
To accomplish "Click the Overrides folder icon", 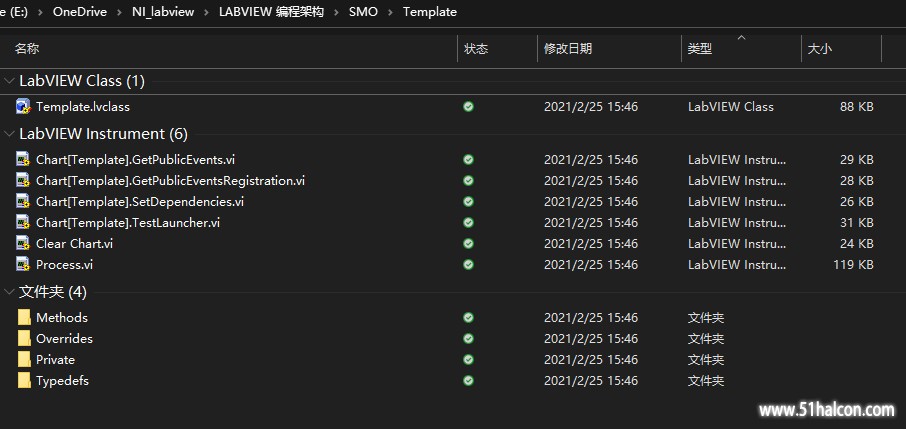I will [24, 338].
